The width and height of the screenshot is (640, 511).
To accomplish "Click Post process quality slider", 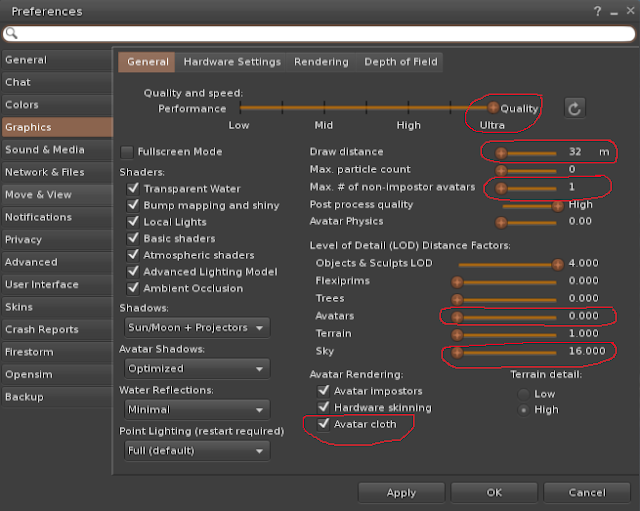I will click(x=533, y=206).
